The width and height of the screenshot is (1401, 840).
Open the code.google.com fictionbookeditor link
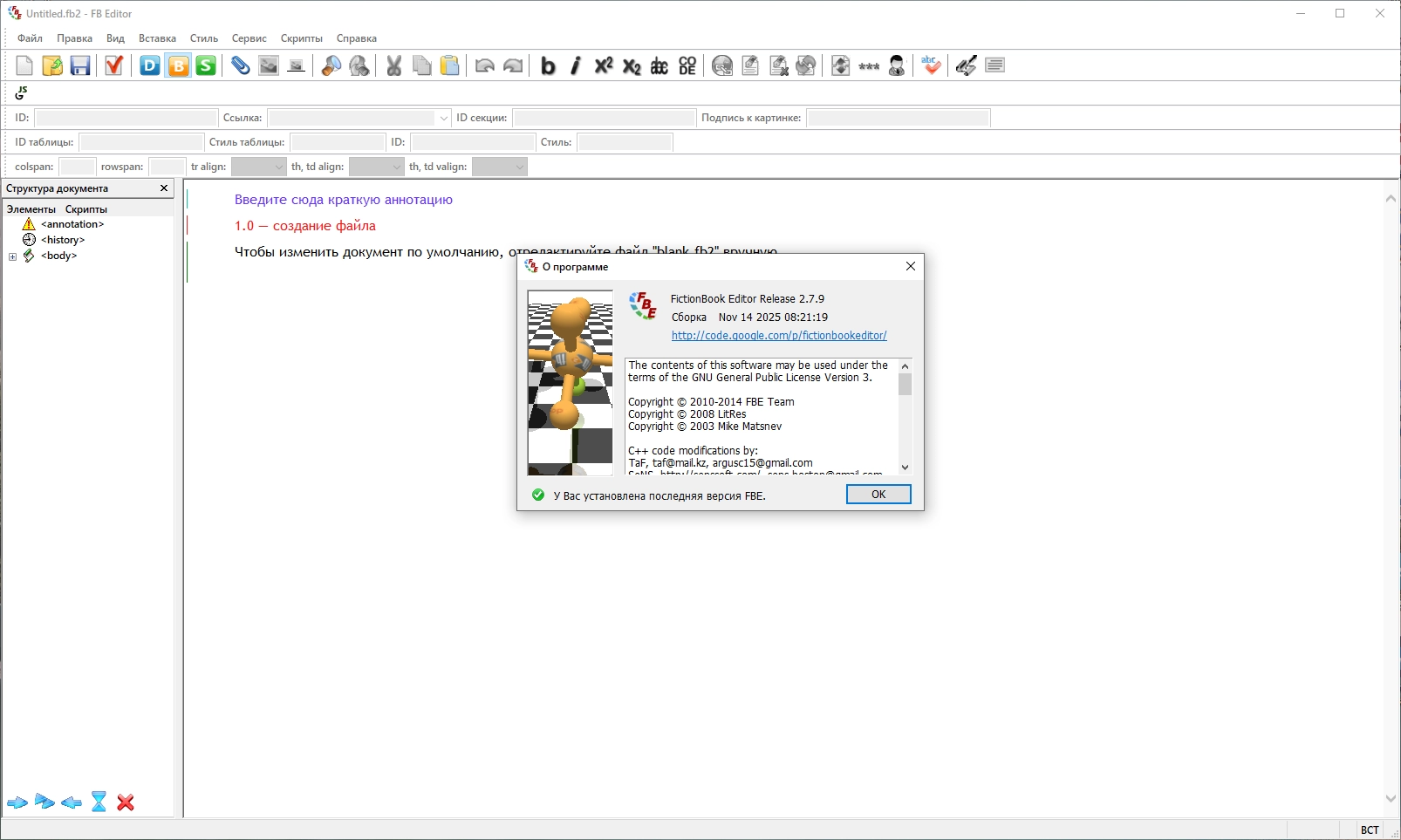click(x=779, y=336)
